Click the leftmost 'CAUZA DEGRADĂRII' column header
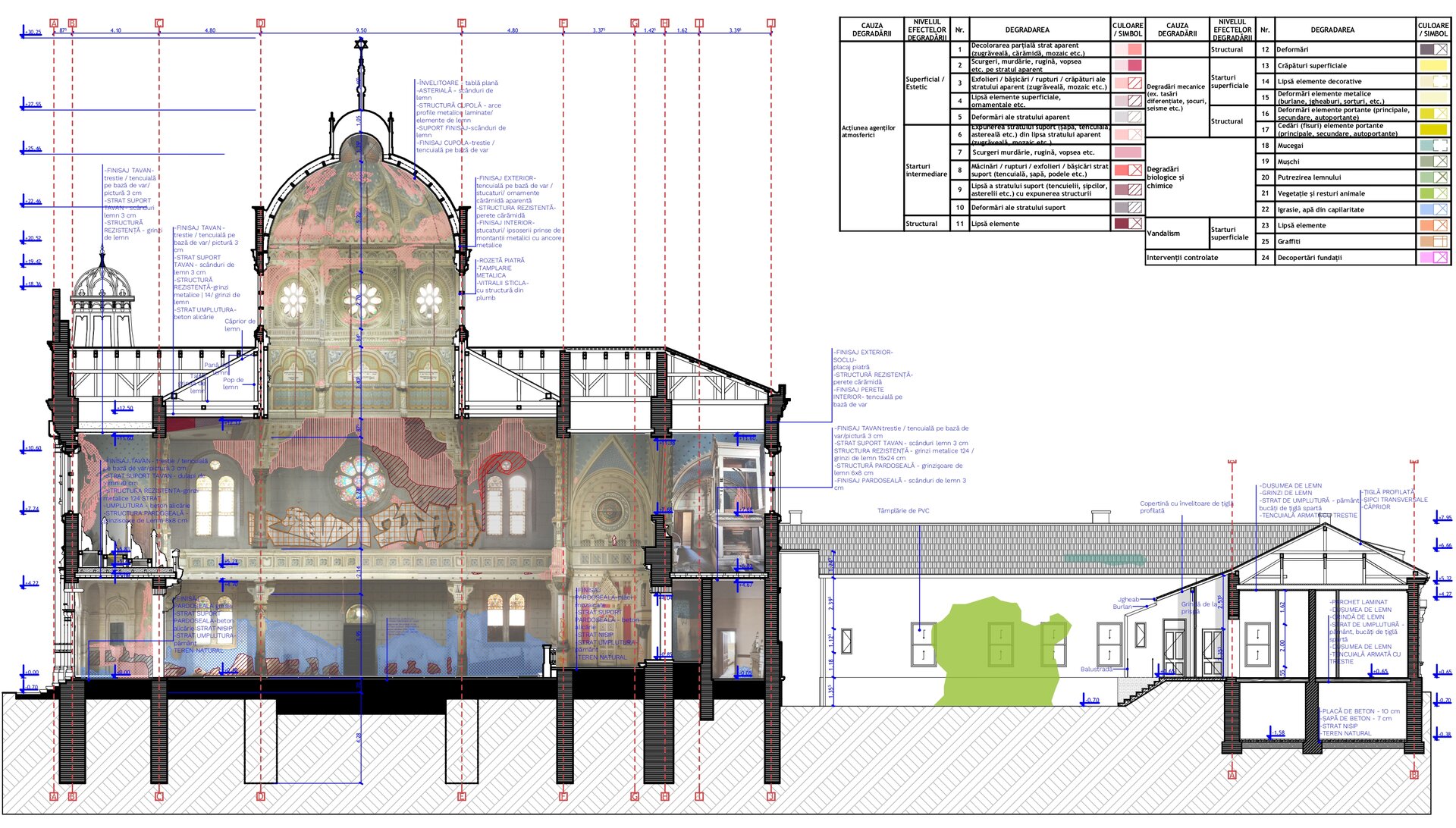1456x828 pixels. point(871,30)
